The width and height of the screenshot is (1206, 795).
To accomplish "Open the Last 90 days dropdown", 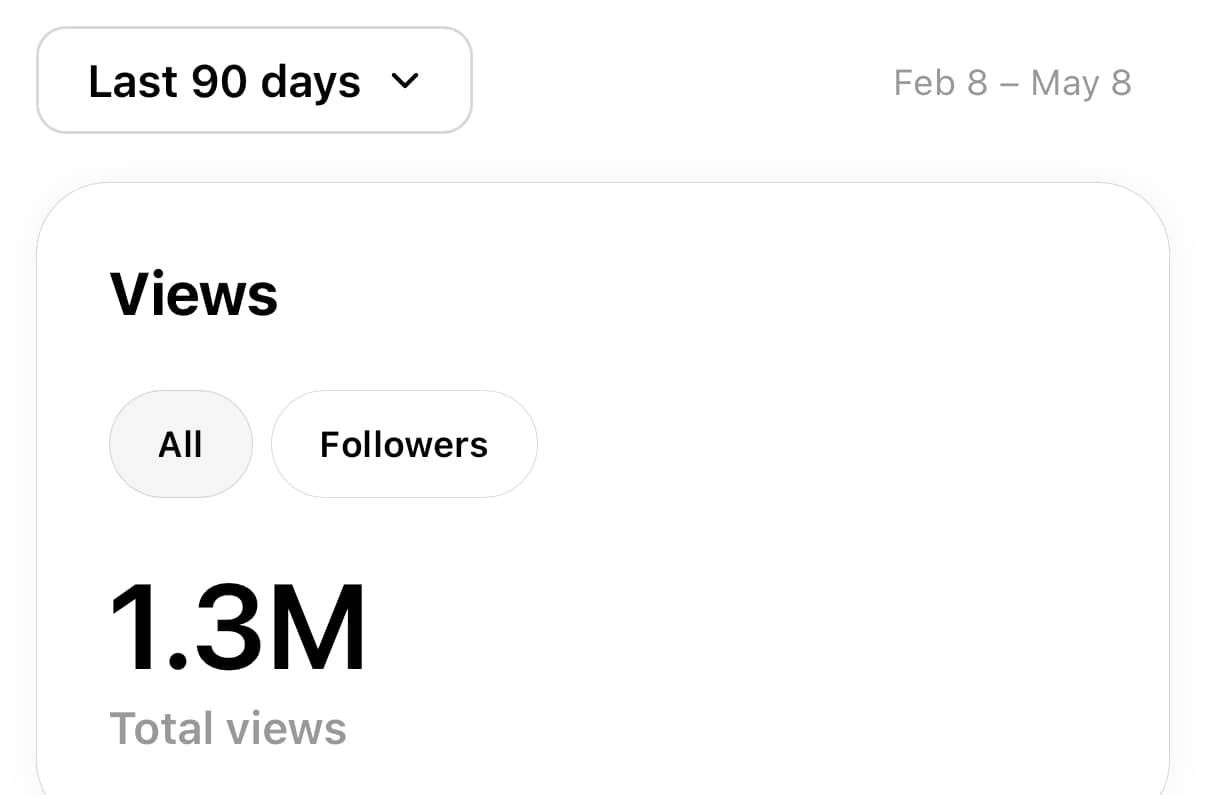I will point(254,80).
